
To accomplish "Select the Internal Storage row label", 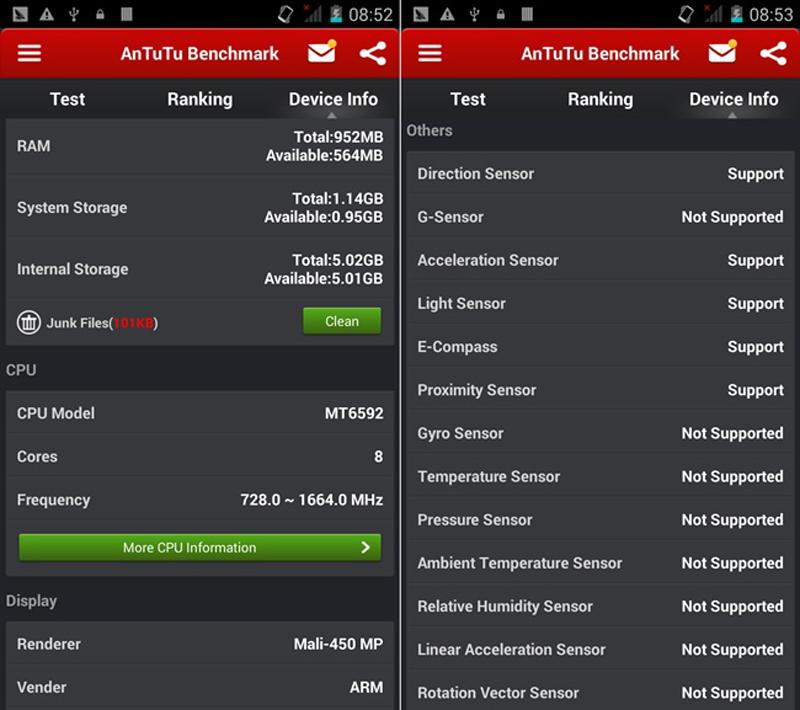I will click(x=72, y=269).
